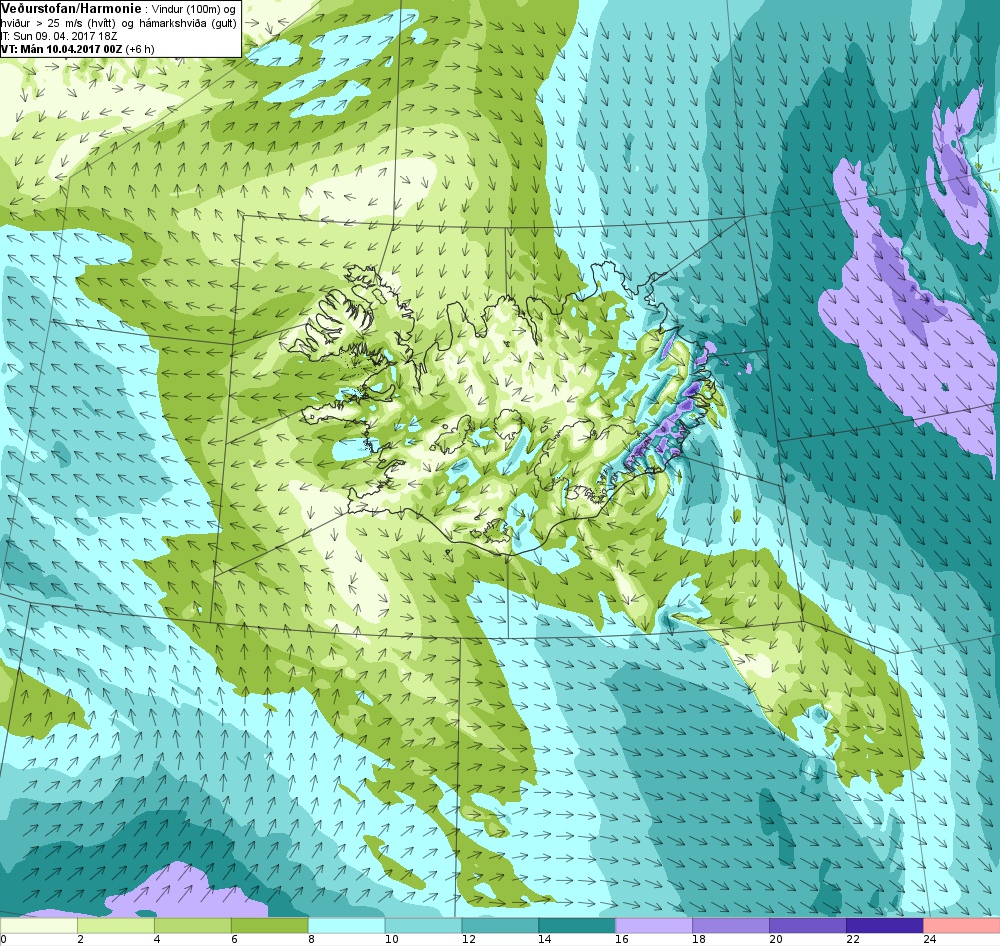
Task: Click the medium purple 18–20 m/s legend swatch
Action: click(731, 925)
